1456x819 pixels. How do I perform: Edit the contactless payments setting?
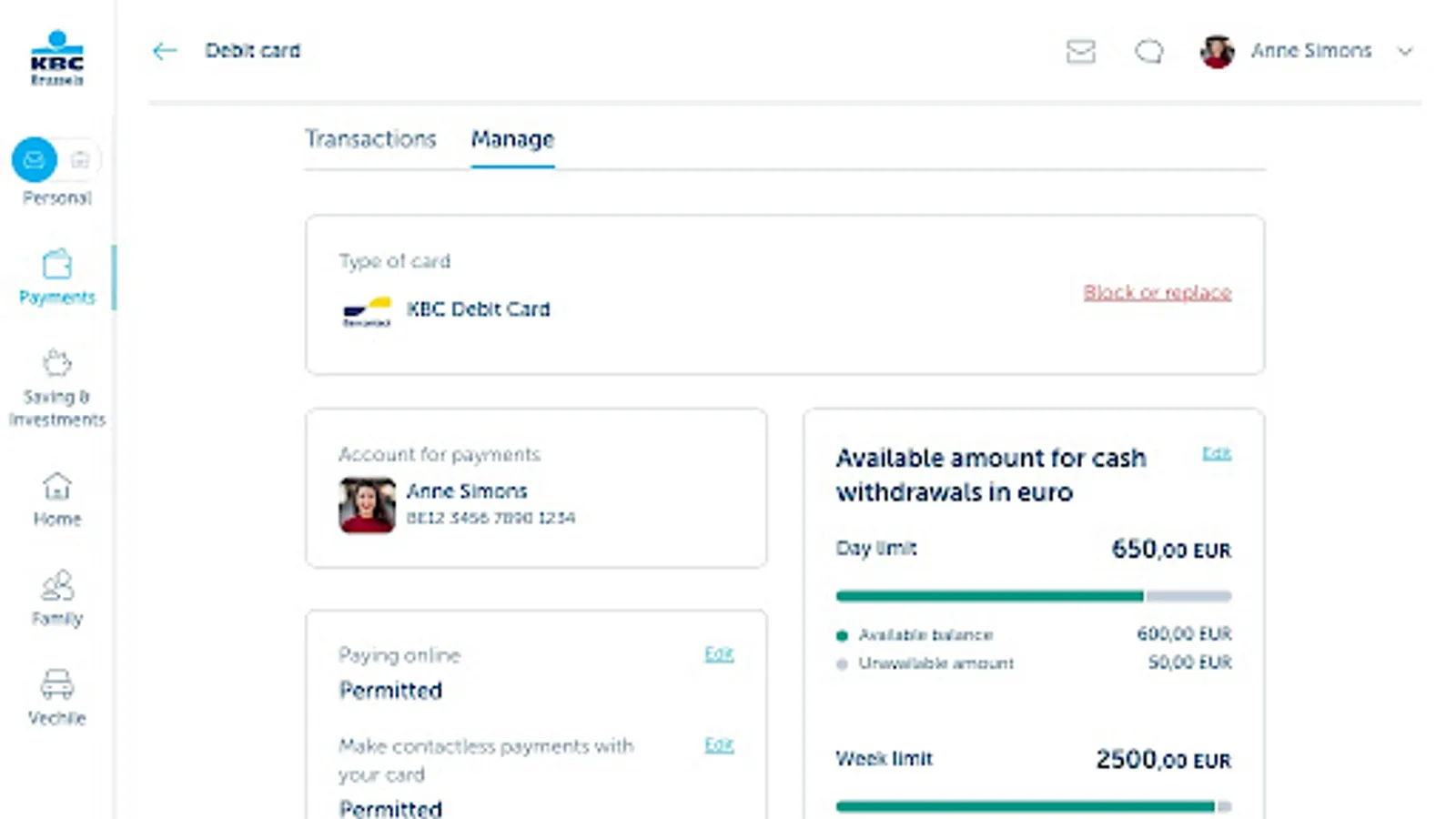point(718,744)
